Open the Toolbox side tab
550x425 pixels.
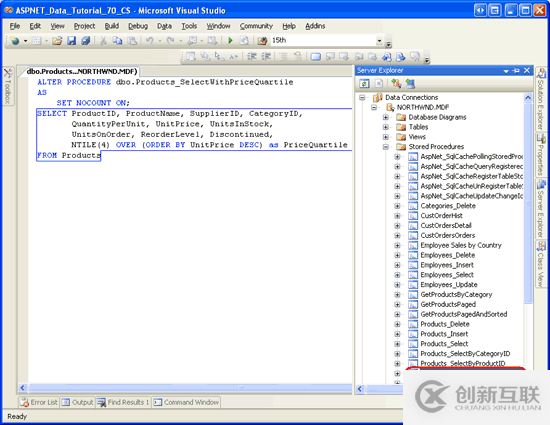click(x=8, y=86)
